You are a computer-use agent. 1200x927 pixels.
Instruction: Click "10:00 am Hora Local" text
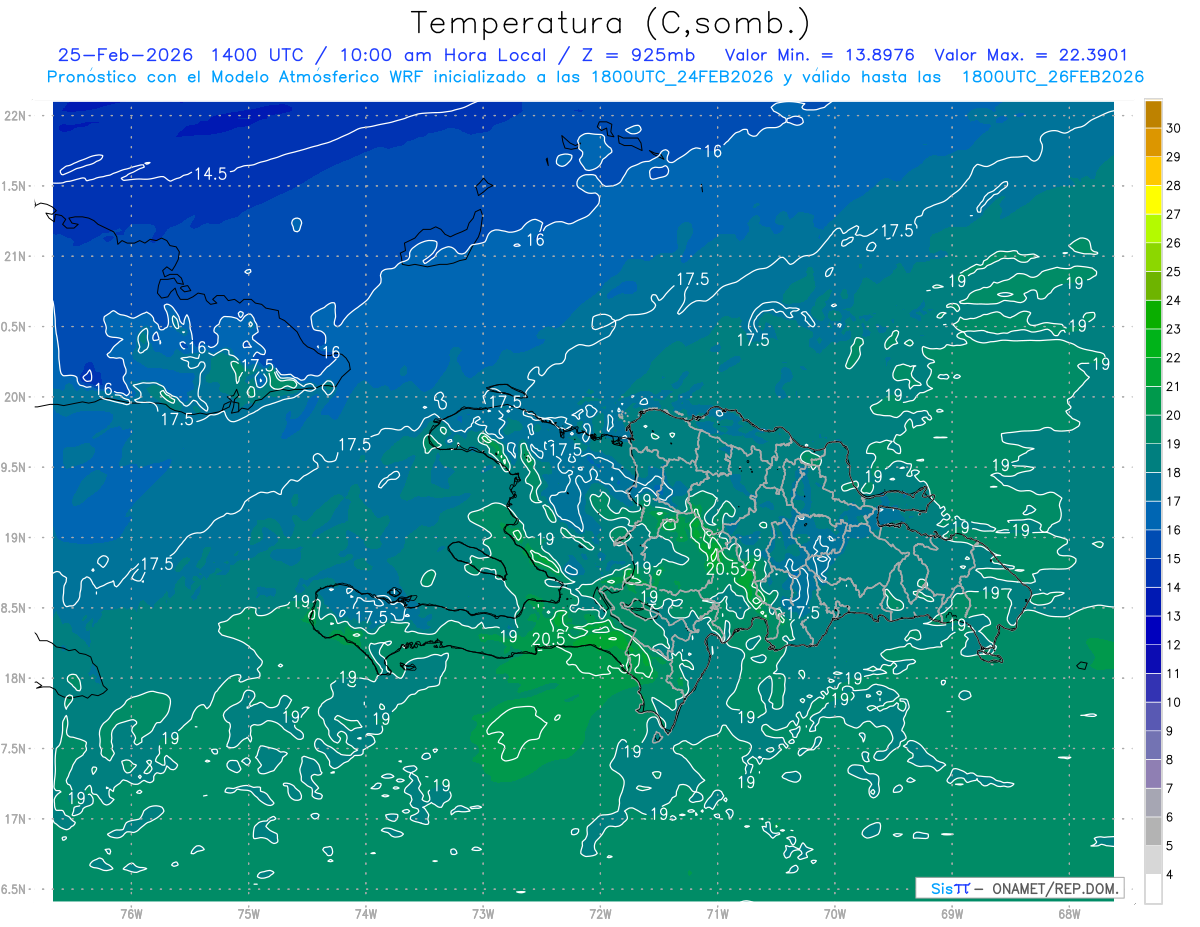[x=445, y=55]
